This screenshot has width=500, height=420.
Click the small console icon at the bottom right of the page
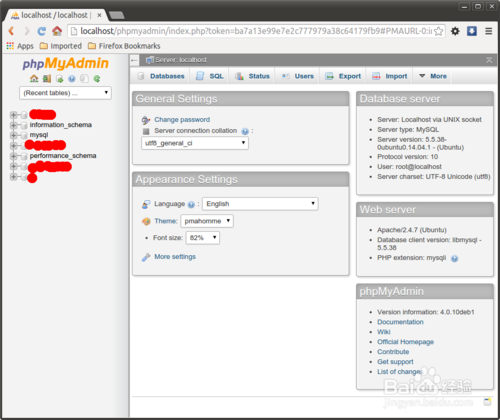click(488, 402)
